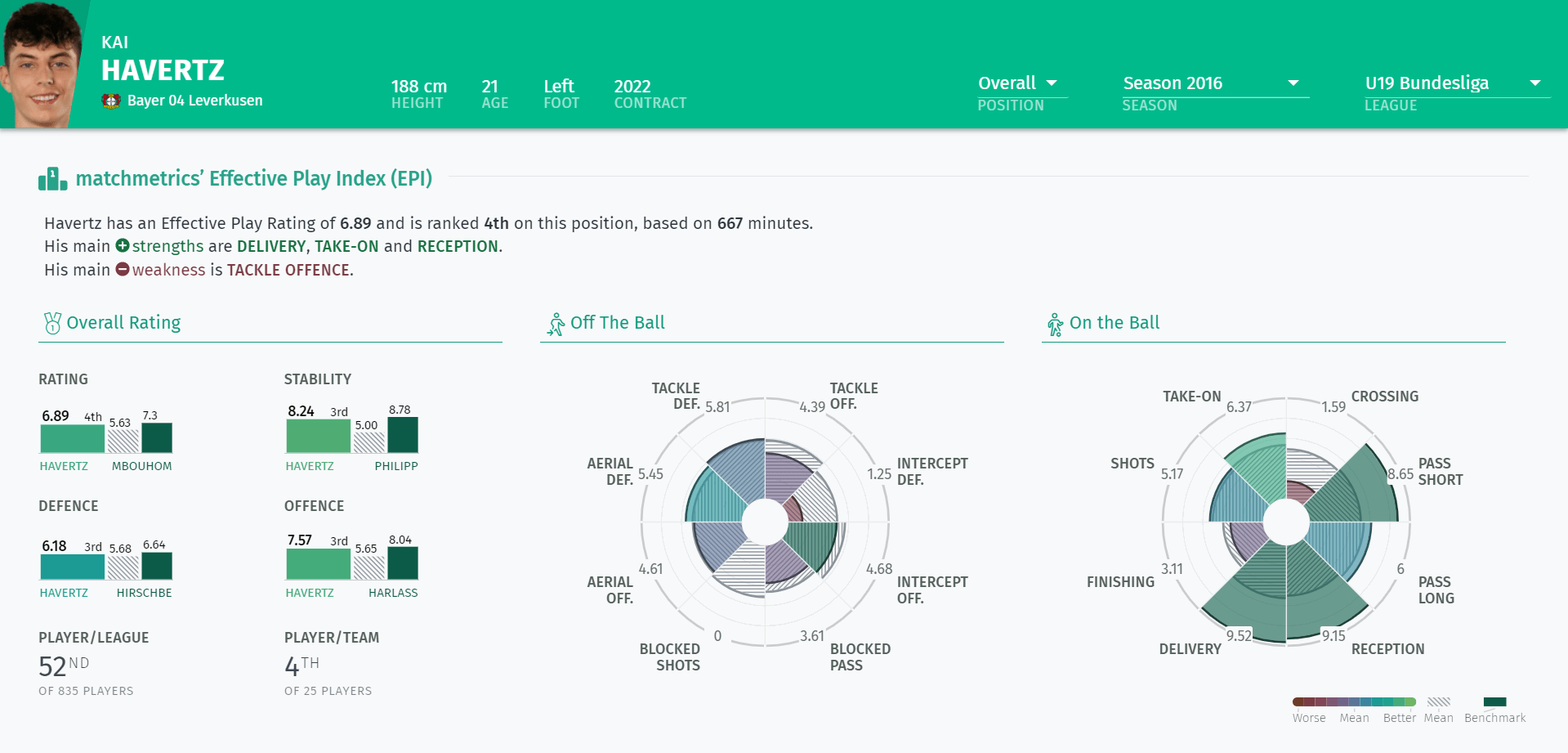Click the 'strengths' word in summary
Image resolution: width=1568 pixels, height=753 pixels.
(168, 246)
